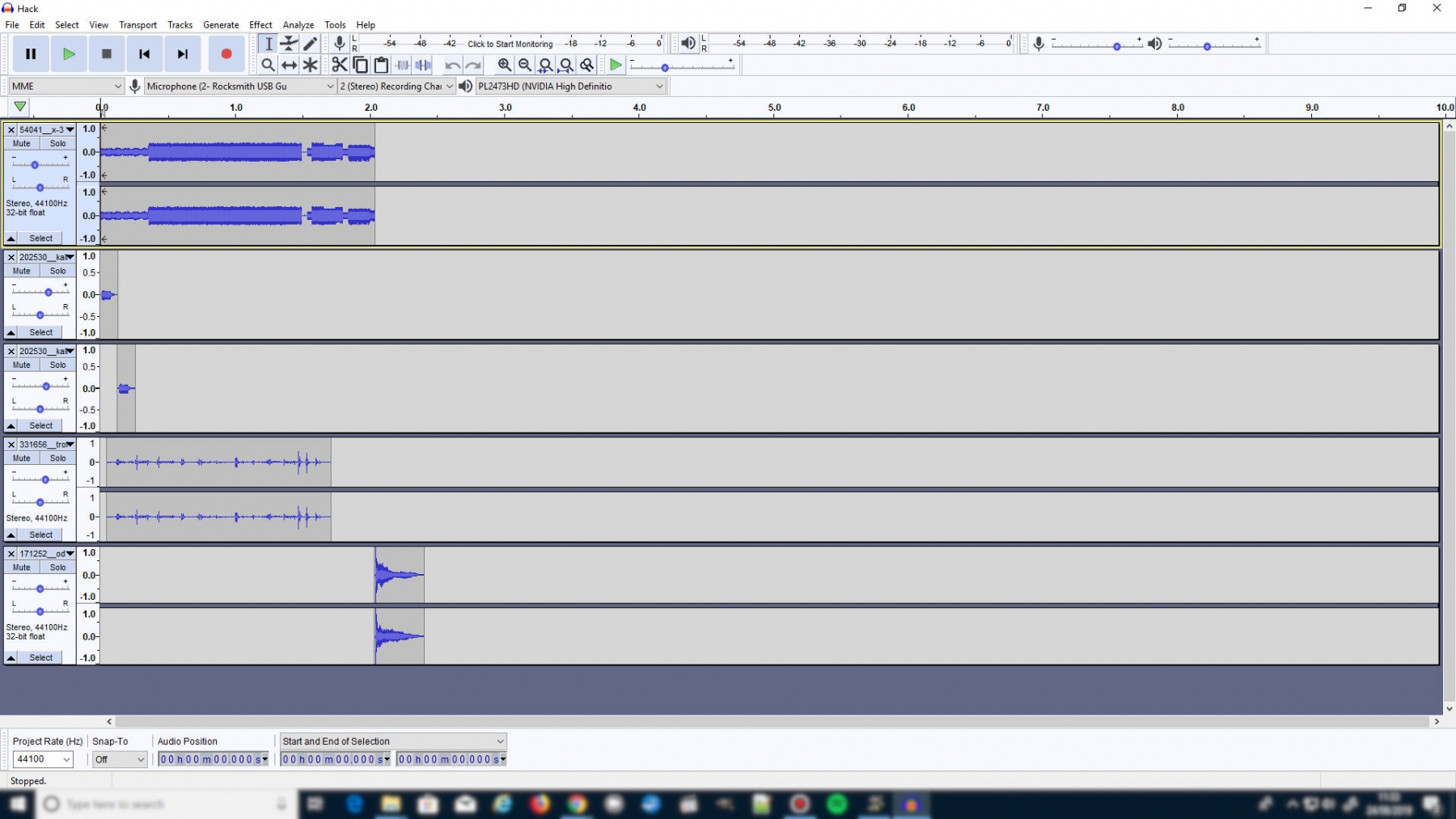Mute the 54041 stereo track
1456x819 pixels.
tap(22, 143)
